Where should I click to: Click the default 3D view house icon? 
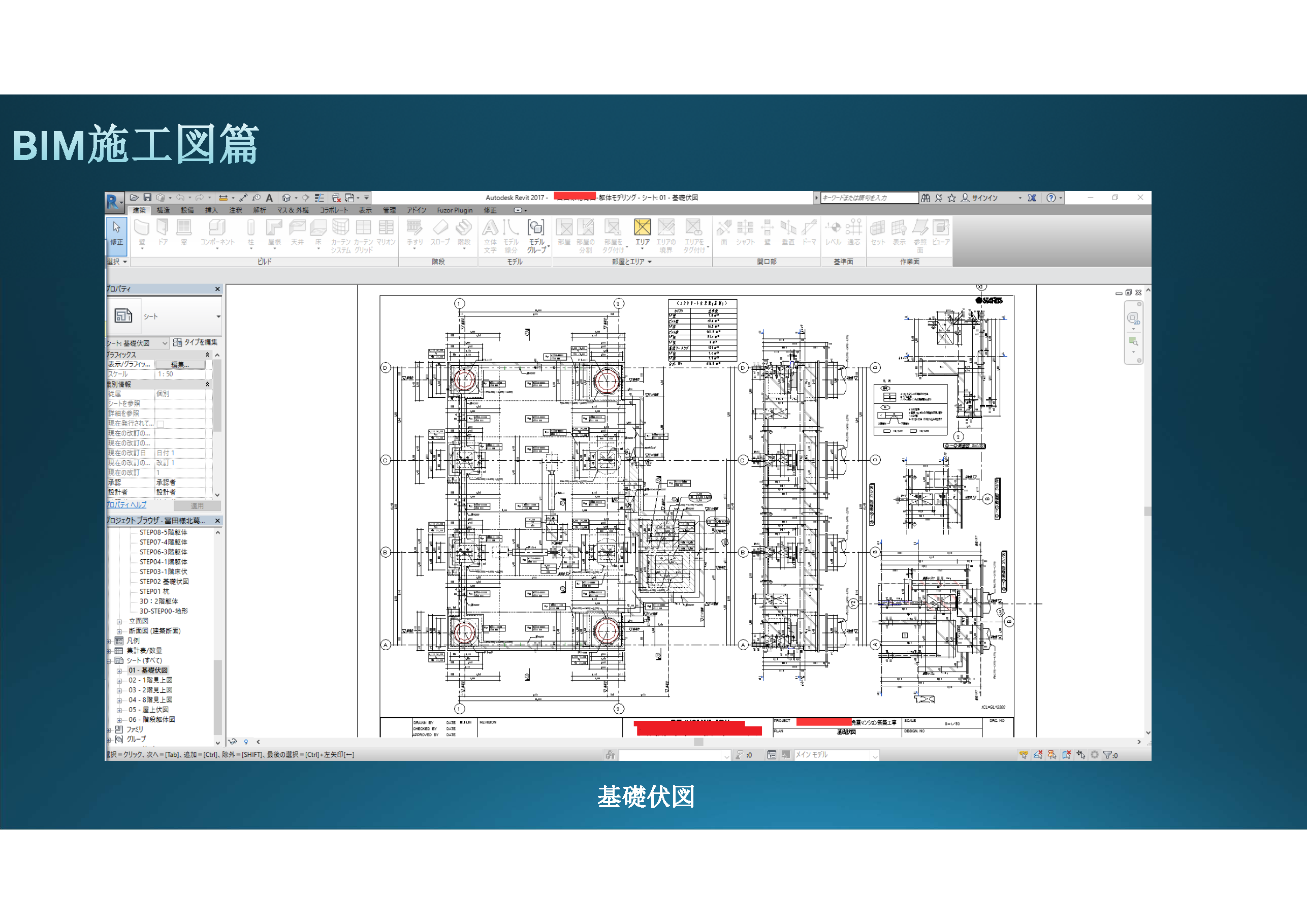pos(286,198)
